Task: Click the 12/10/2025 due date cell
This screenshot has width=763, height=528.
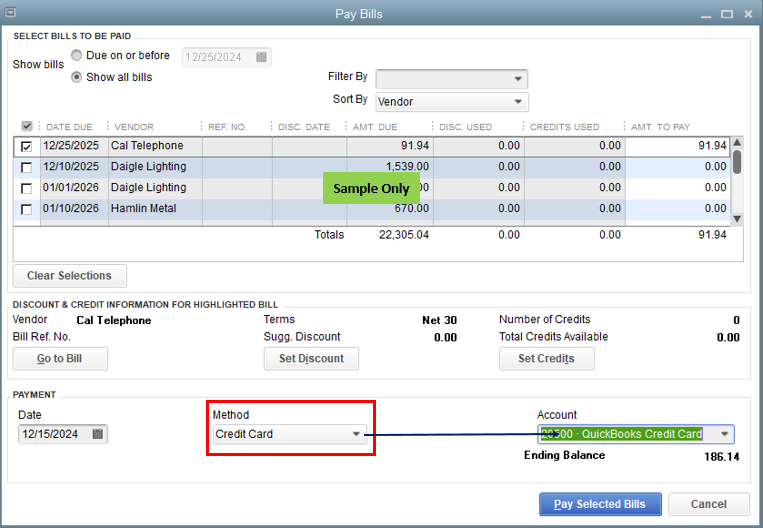Action: pyautogui.click(x=74, y=167)
